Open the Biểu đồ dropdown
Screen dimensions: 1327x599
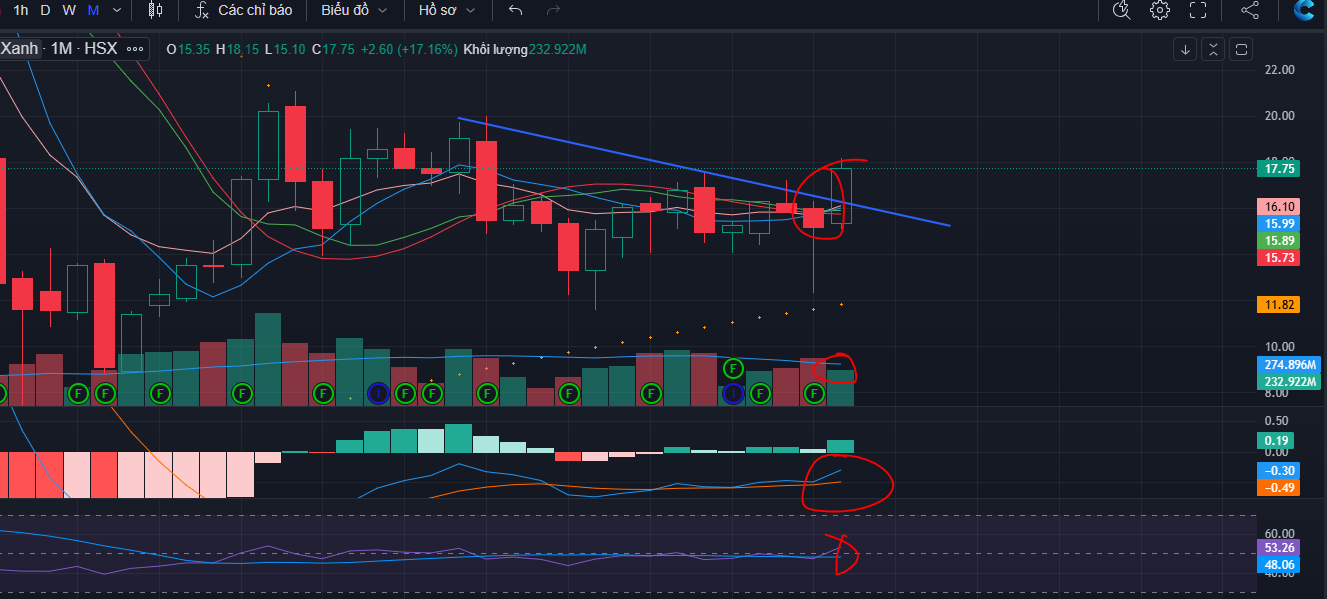pyautogui.click(x=354, y=10)
